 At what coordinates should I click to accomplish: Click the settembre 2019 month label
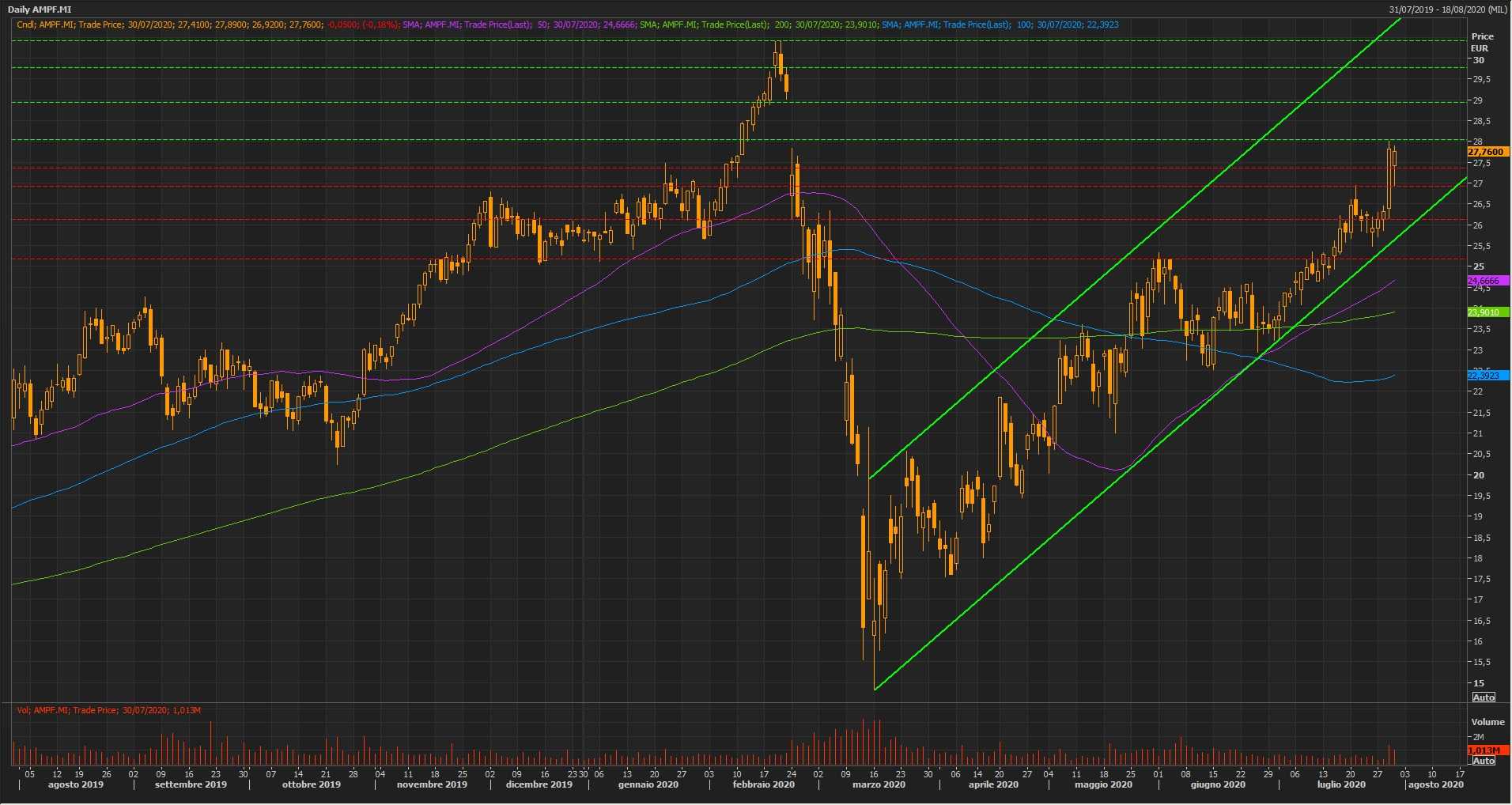click(x=191, y=785)
